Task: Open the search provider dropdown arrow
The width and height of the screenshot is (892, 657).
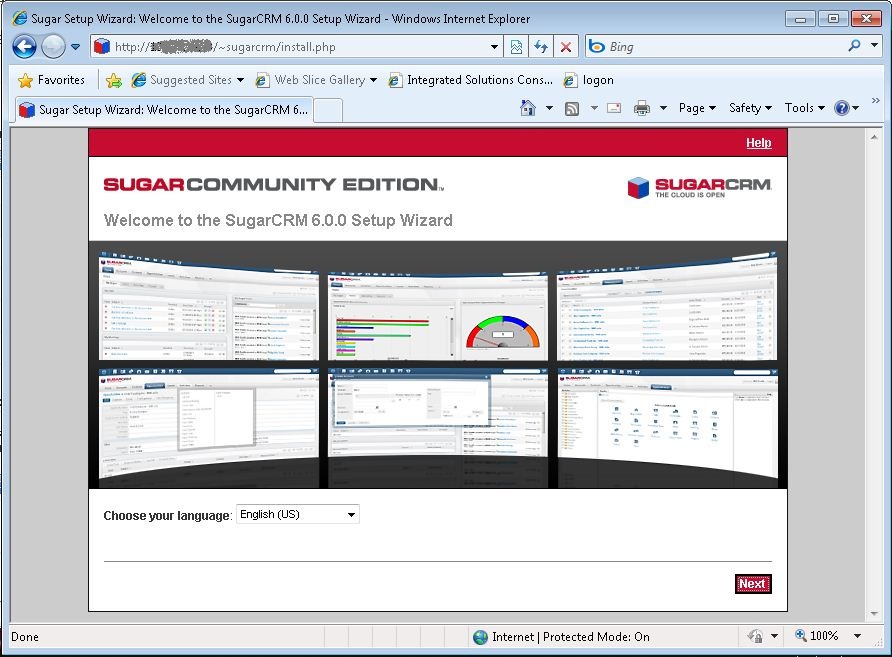Action: tap(874, 45)
